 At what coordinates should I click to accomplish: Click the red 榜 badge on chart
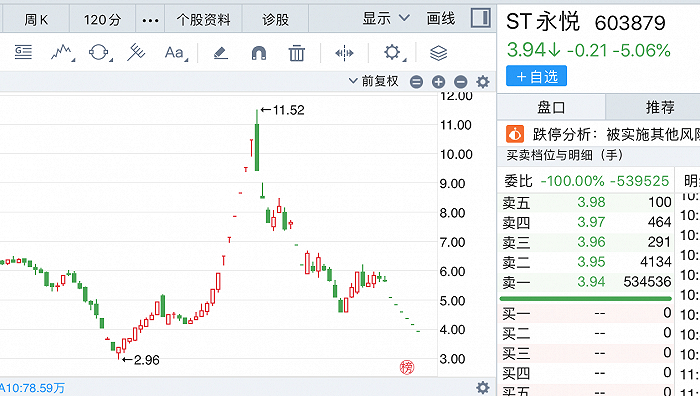407,367
